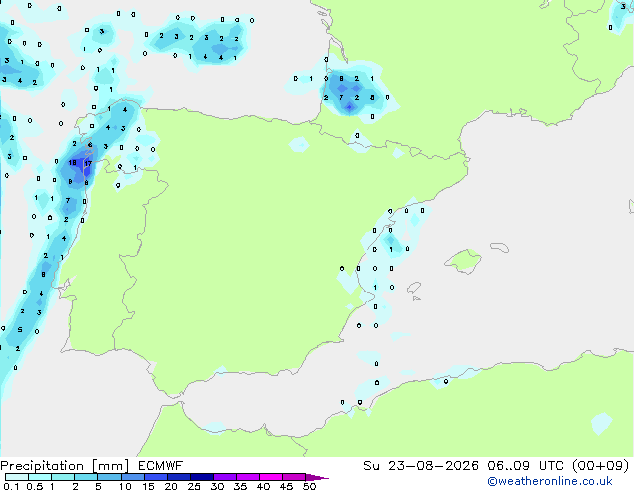Select the 10 to 15 legend swatch
The width and height of the screenshot is (634, 490).
132,477
